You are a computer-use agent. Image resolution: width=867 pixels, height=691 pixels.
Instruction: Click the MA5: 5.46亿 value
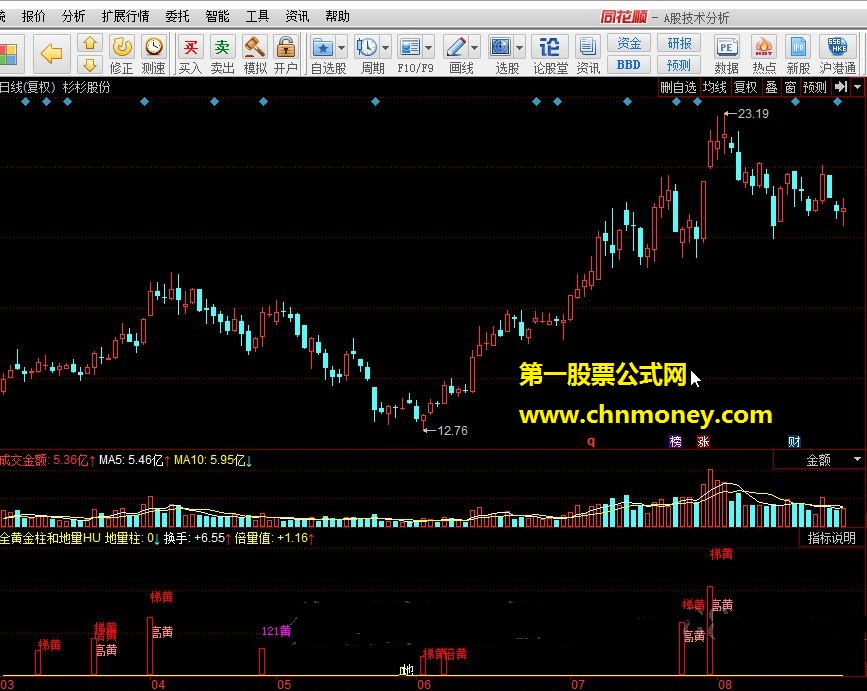(131, 460)
